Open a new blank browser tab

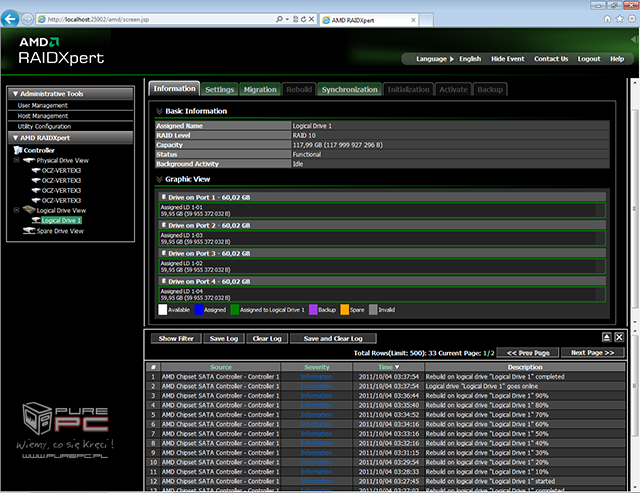[426, 20]
